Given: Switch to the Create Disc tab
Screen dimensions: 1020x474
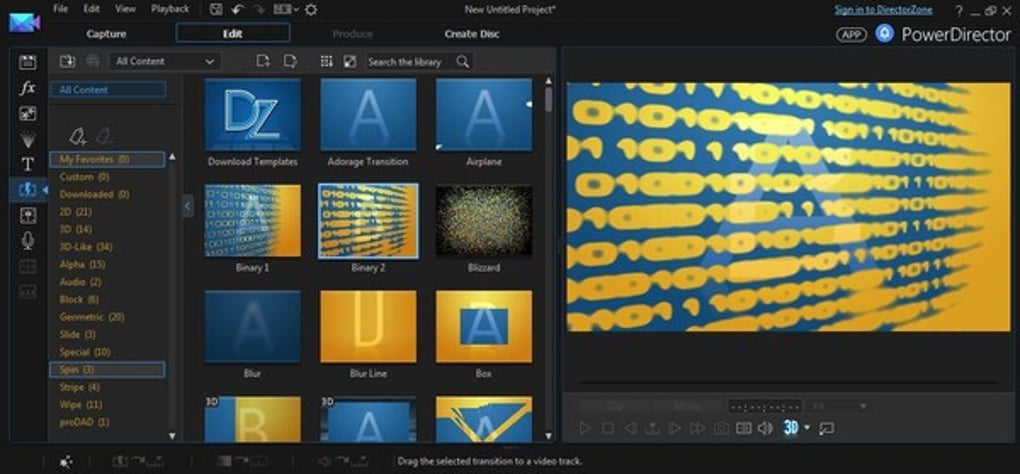Looking at the screenshot, I should tap(472, 34).
